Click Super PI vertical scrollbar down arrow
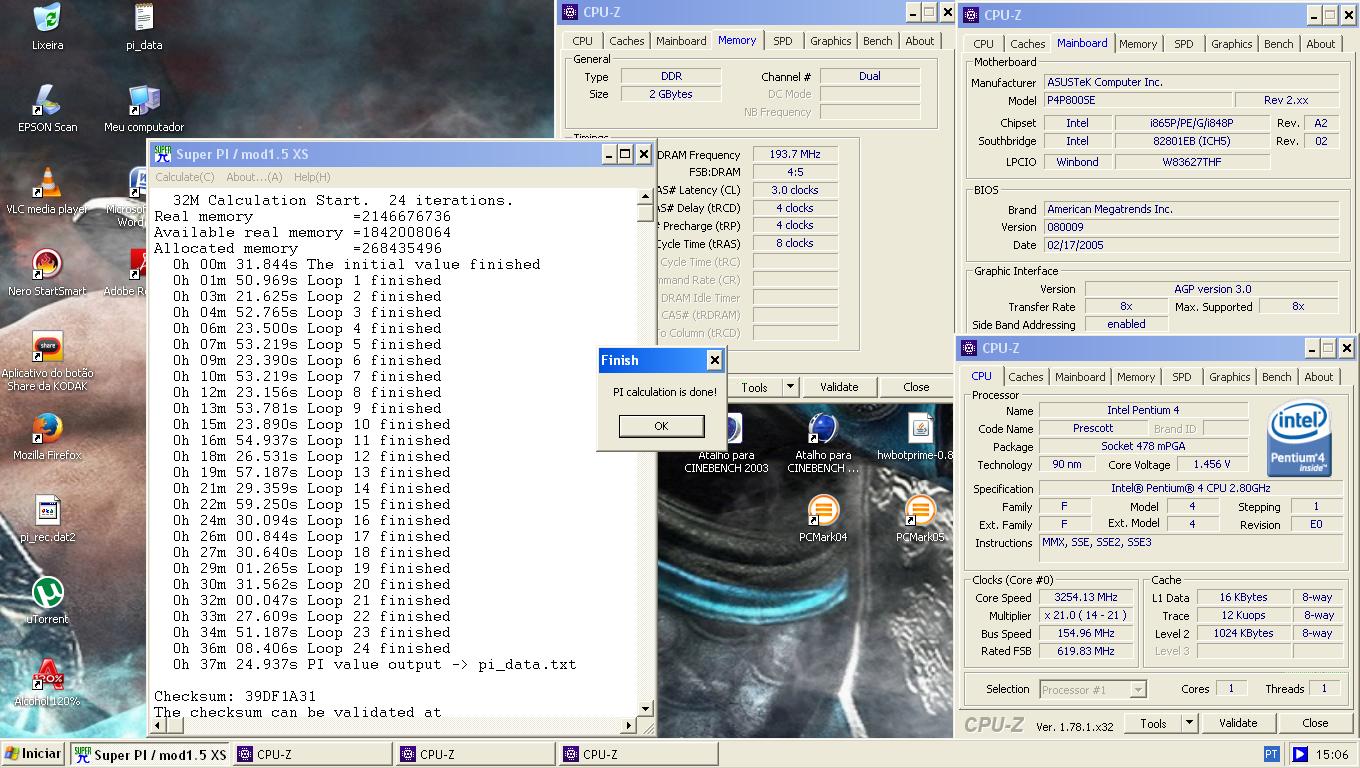 pyautogui.click(x=645, y=708)
